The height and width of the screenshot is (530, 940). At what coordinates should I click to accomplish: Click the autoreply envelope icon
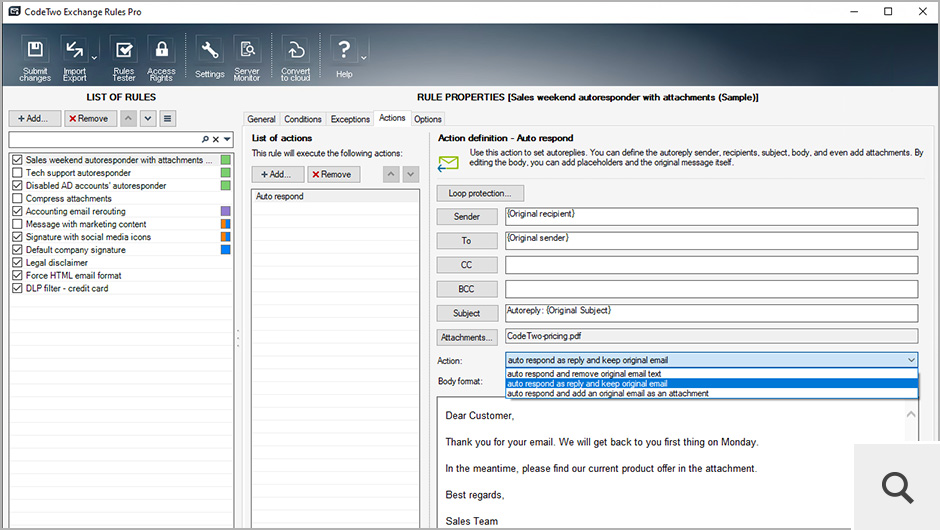(x=448, y=163)
